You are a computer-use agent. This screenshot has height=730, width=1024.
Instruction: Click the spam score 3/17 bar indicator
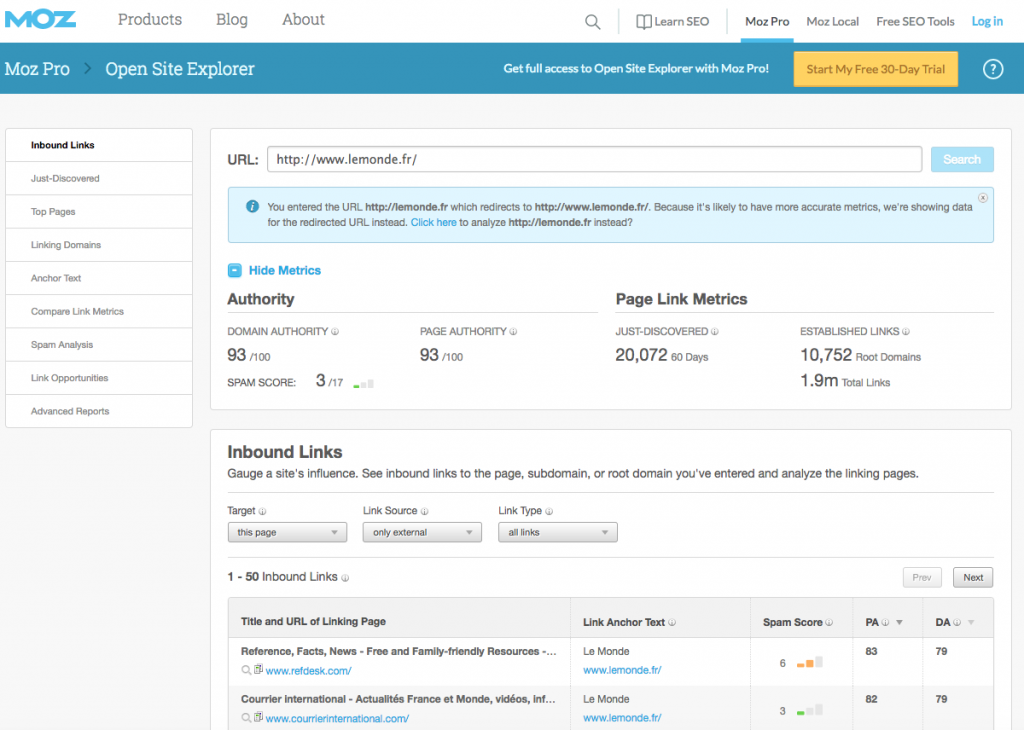pos(364,384)
